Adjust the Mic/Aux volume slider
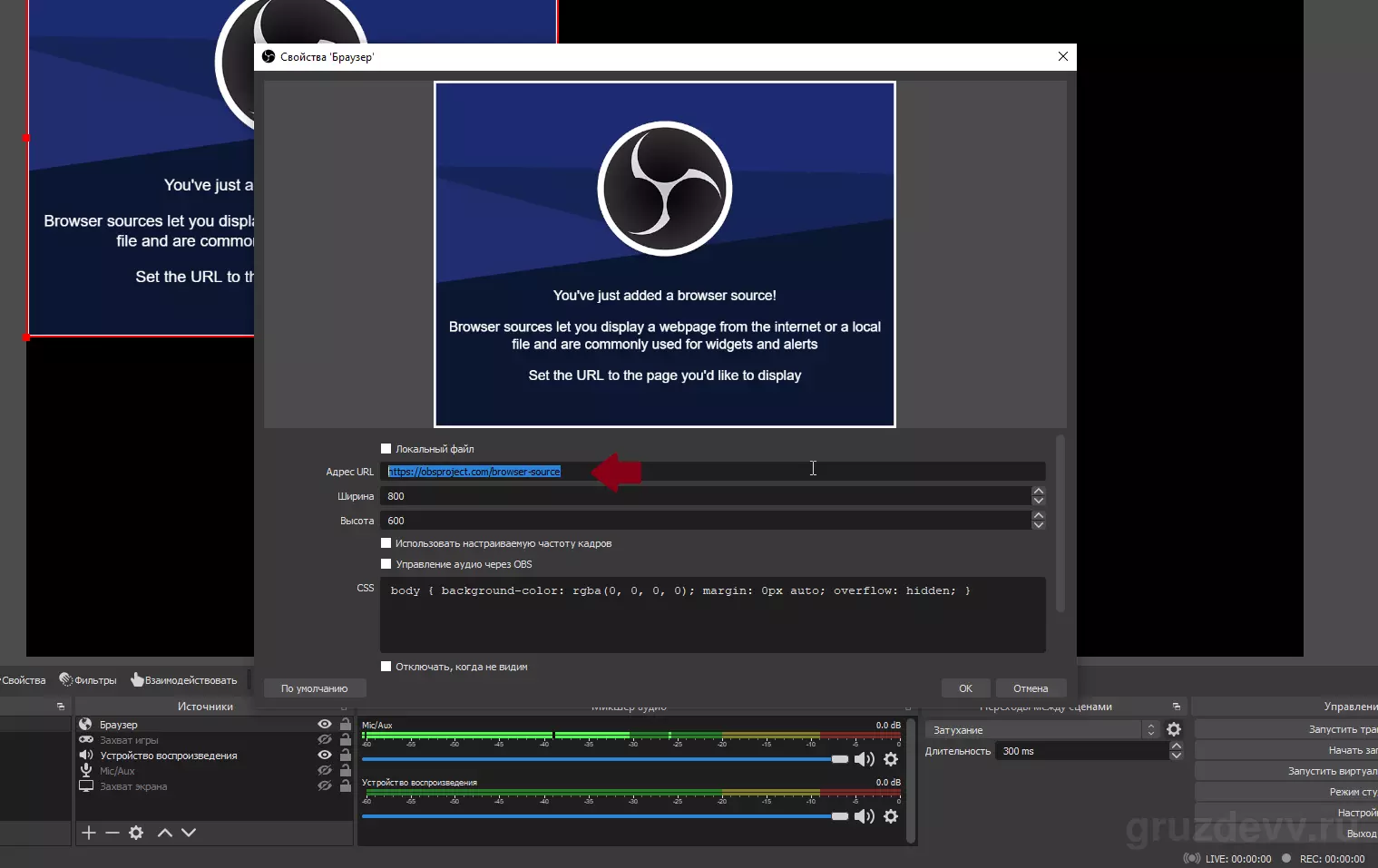Screen dimensions: 1378x868 point(605,759)
